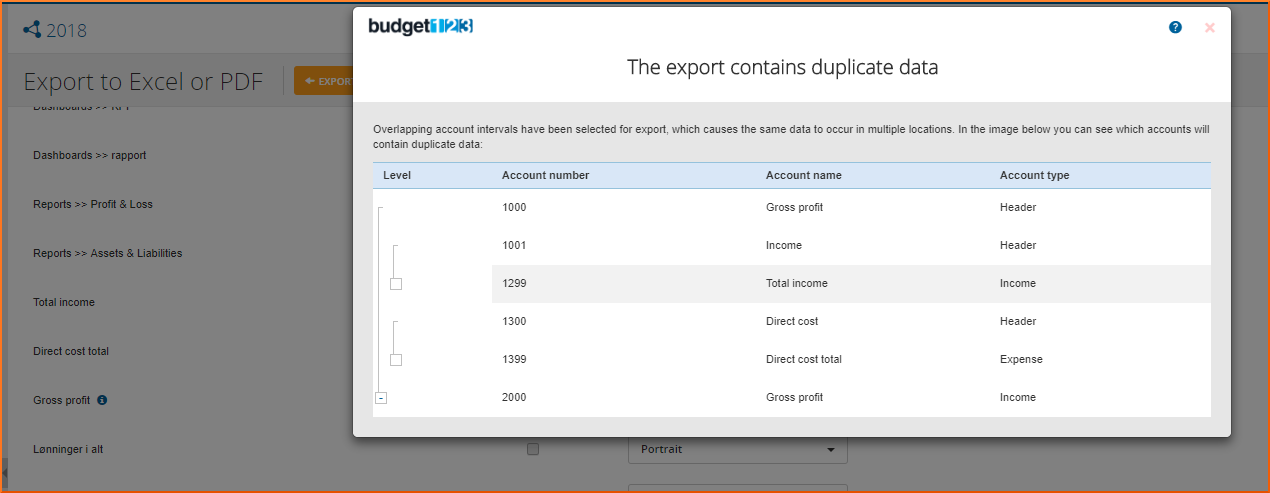
Task: Tick the Lønninger i alt checkbox
Action: (533, 449)
